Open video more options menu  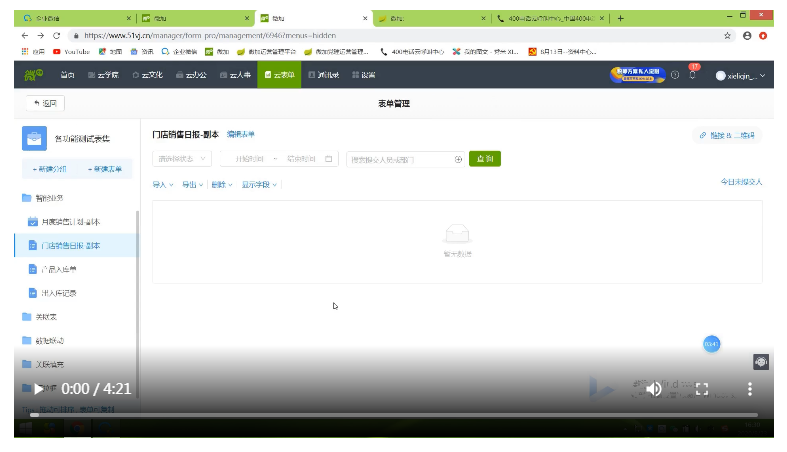click(x=750, y=389)
